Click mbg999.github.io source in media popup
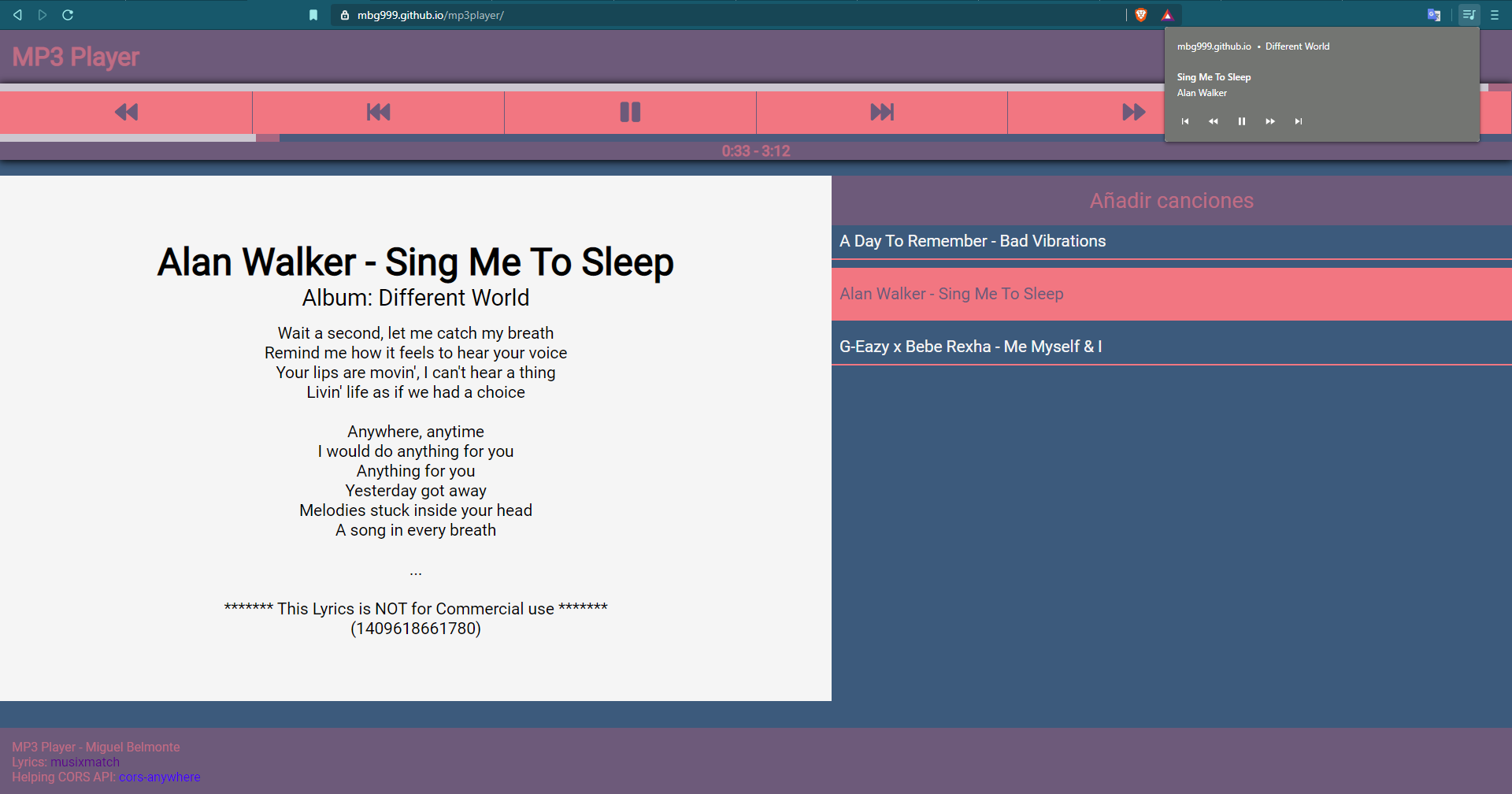Screen dimensions: 1512x794 click(x=1214, y=46)
